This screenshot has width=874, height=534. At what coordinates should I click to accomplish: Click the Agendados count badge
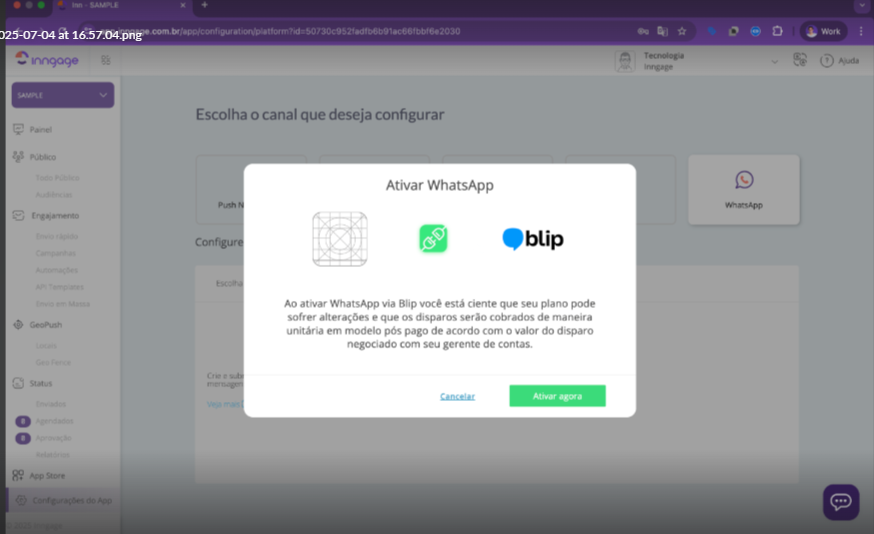click(x=23, y=421)
